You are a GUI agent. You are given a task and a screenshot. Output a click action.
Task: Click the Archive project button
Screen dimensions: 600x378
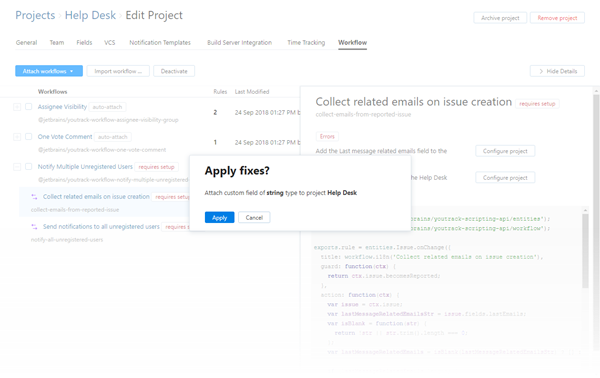tap(500, 18)
